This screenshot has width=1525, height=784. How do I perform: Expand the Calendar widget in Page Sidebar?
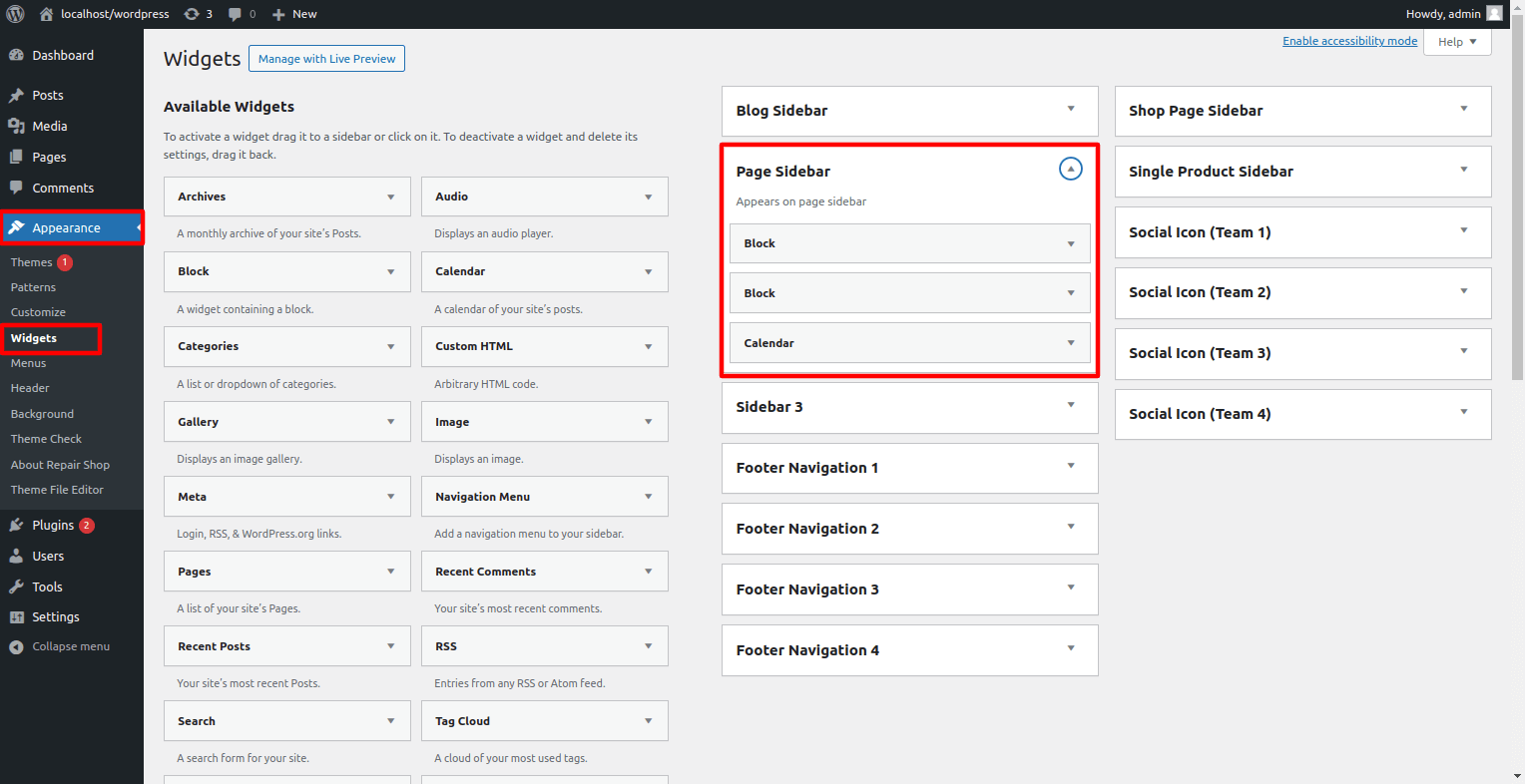click(x=1071, y=343)
